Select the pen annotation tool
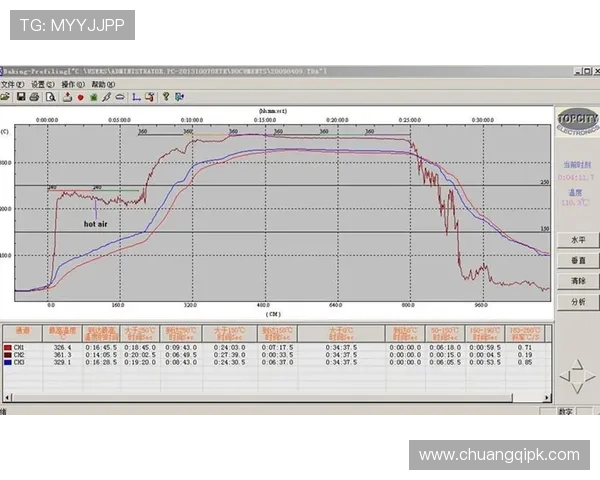The height and width of the screenshot is (480, 600). coord(106,97)
